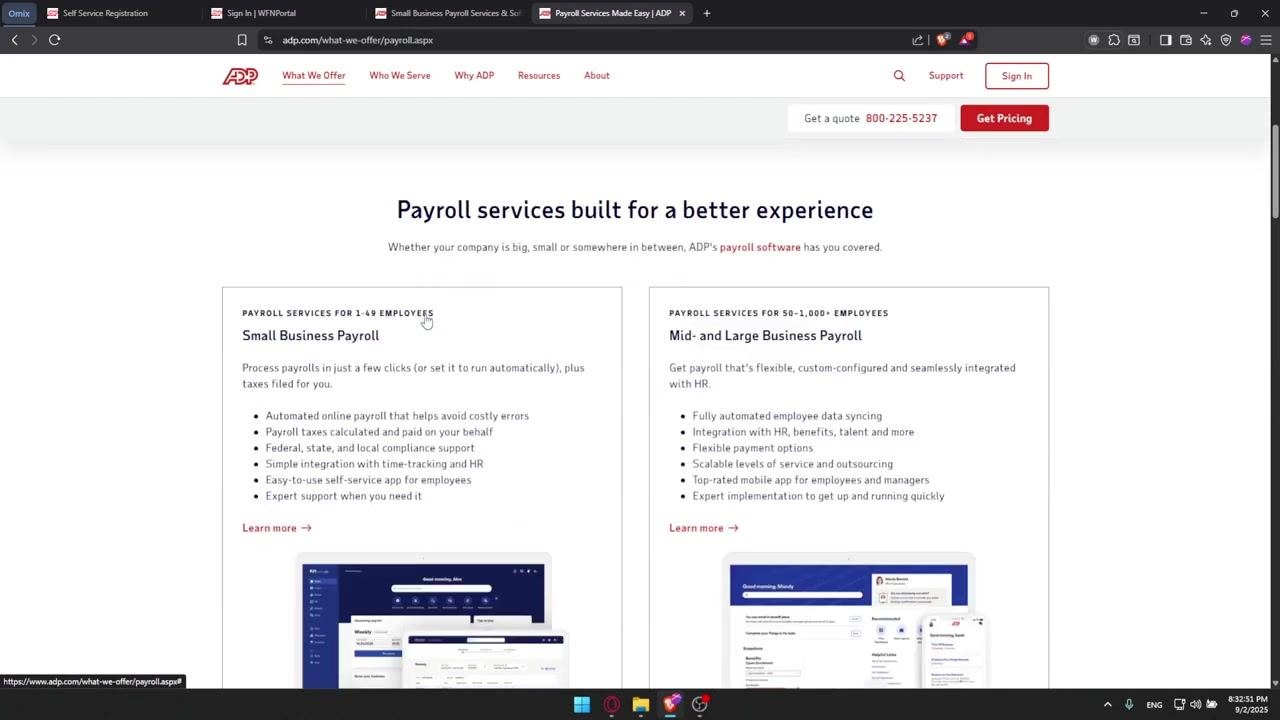Follow the payroll software inline link
The width and height of the screenshot is (1280, 720).
pos(760,247)
